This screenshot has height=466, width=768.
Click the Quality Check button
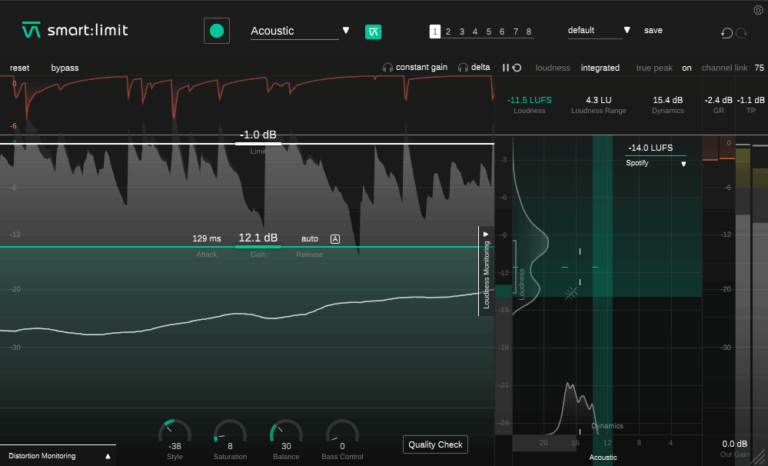click(x=436, y=444)
